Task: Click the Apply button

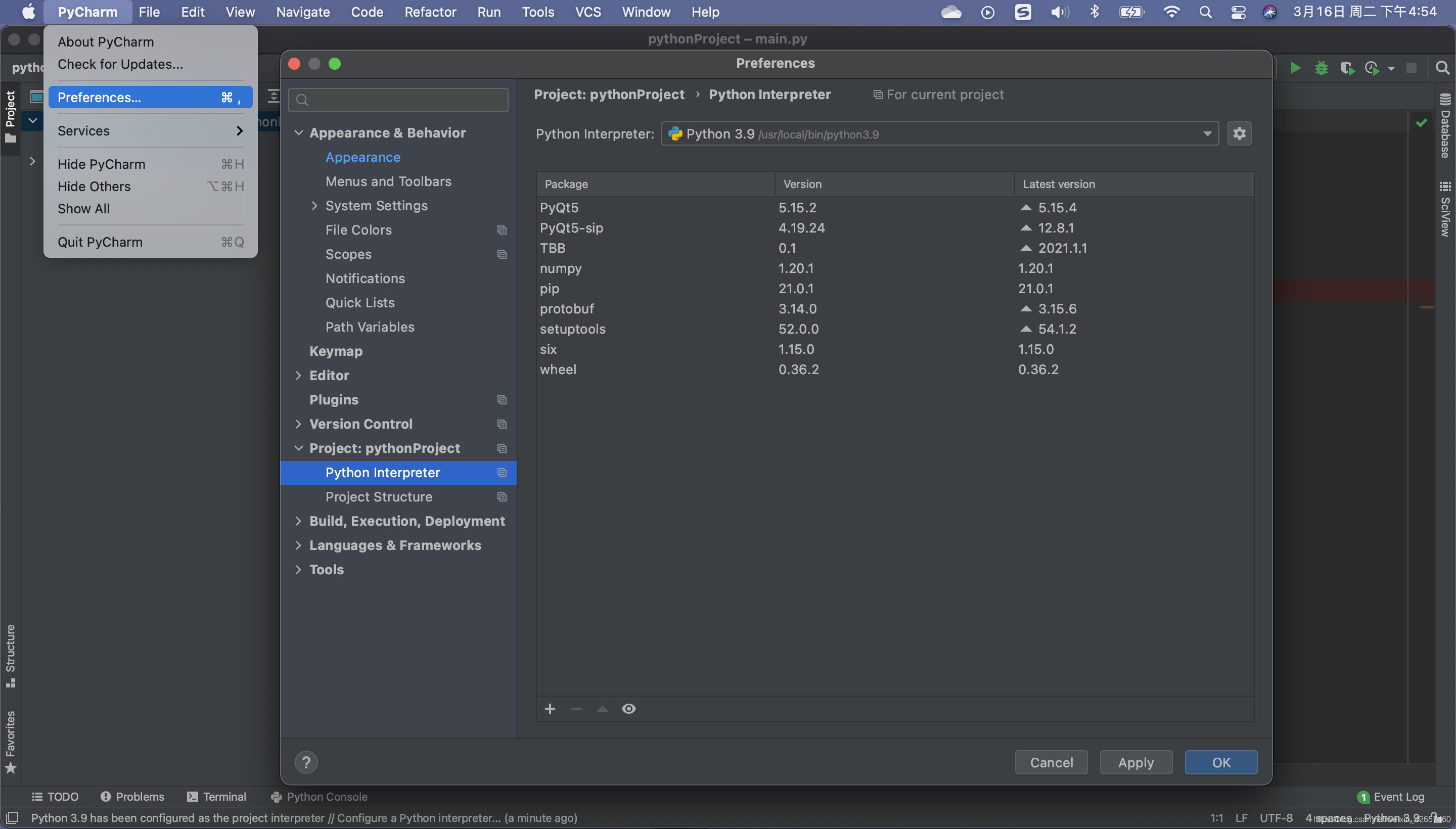Action: click(x=1135, y=762)
